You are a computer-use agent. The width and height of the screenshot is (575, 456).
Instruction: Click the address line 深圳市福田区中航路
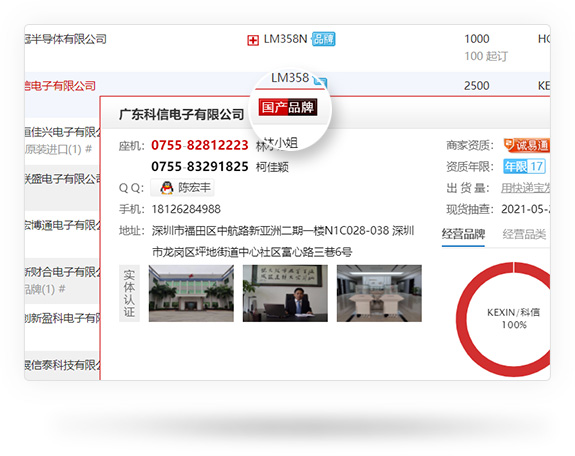(283, 231)
